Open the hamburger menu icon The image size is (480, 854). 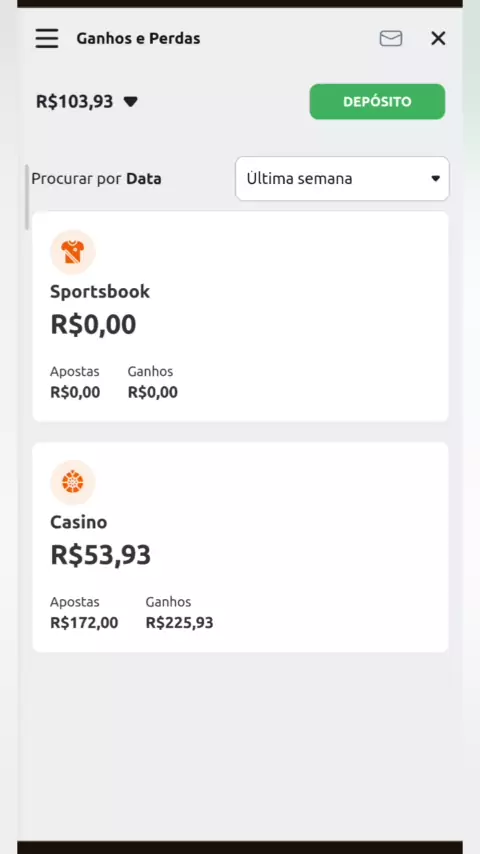[47, 38]
